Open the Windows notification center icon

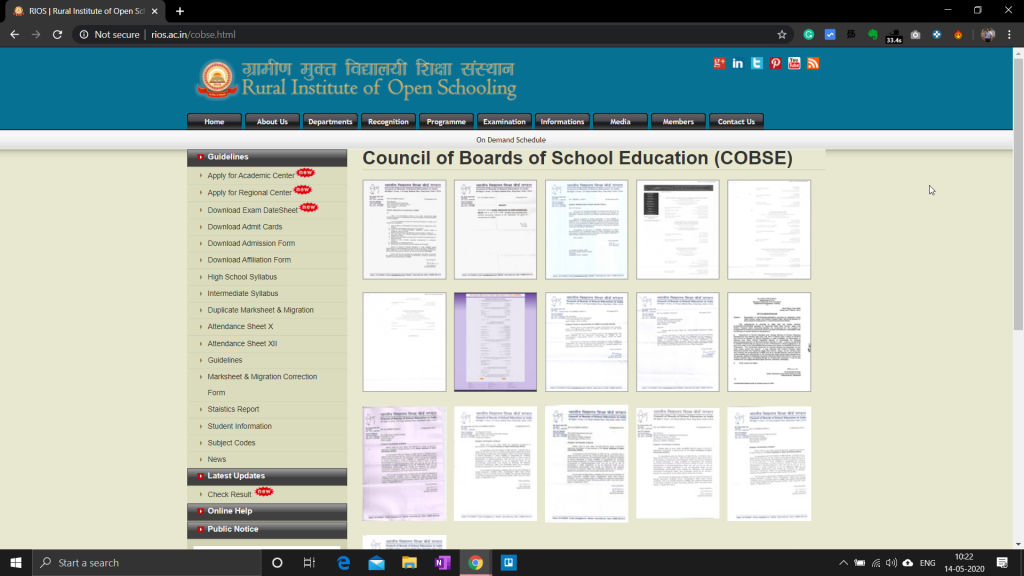(x=1002, y=563)
